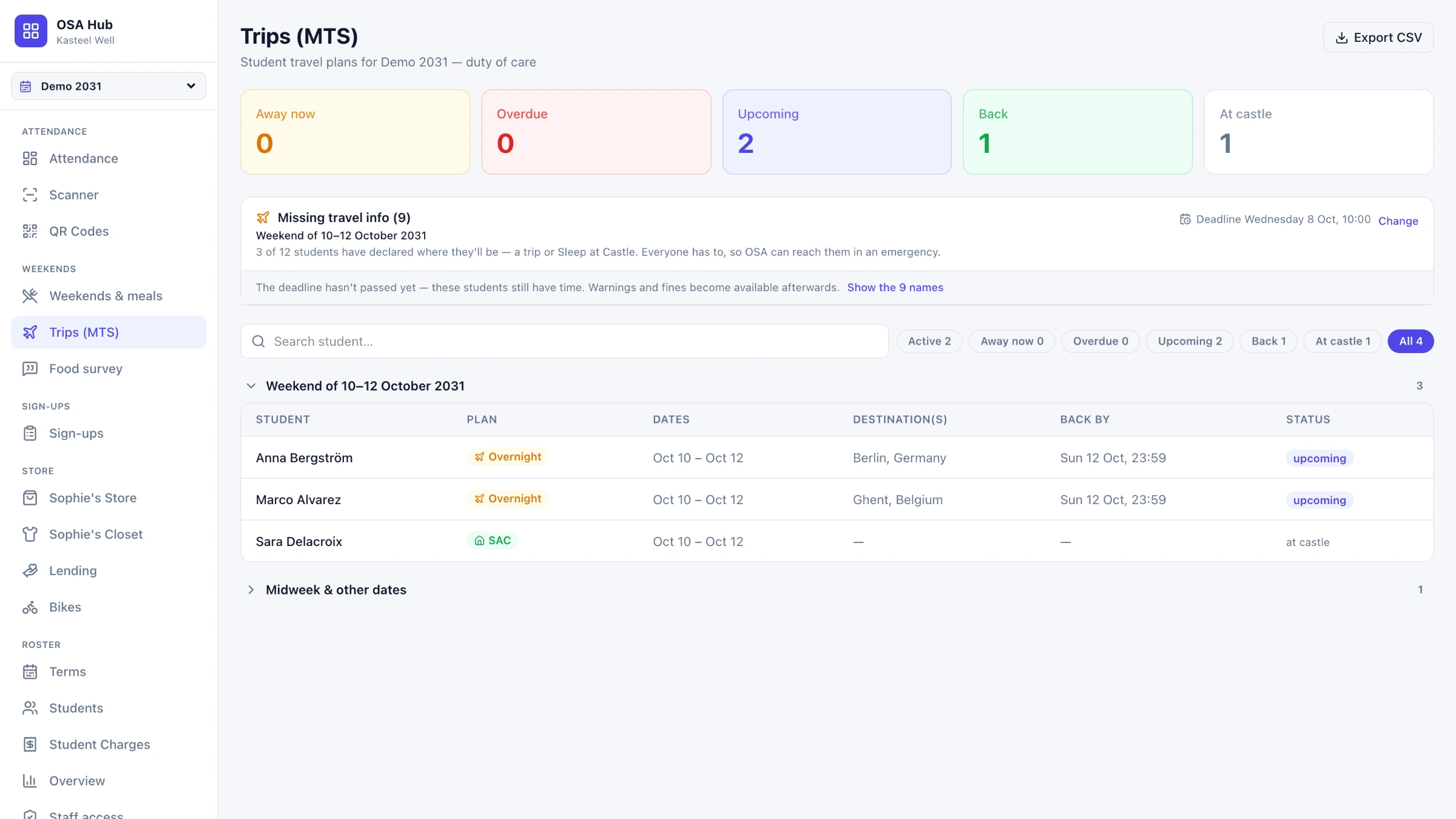Image resolution: width=1456 pixels, height=819 pixels.
Task: Focus the Search student input field
Action: [564, 341]
